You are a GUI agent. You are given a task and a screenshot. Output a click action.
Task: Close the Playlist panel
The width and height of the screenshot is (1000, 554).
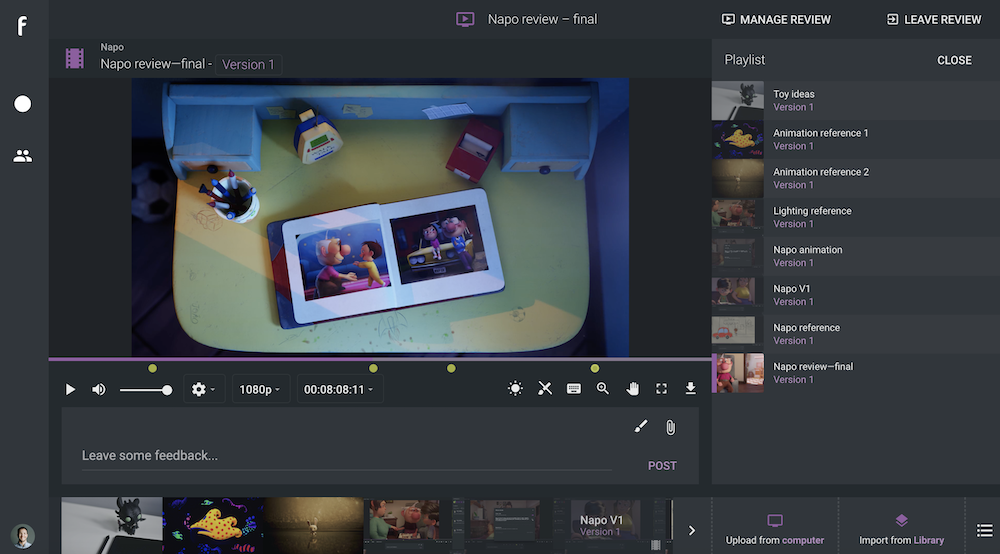954,60
